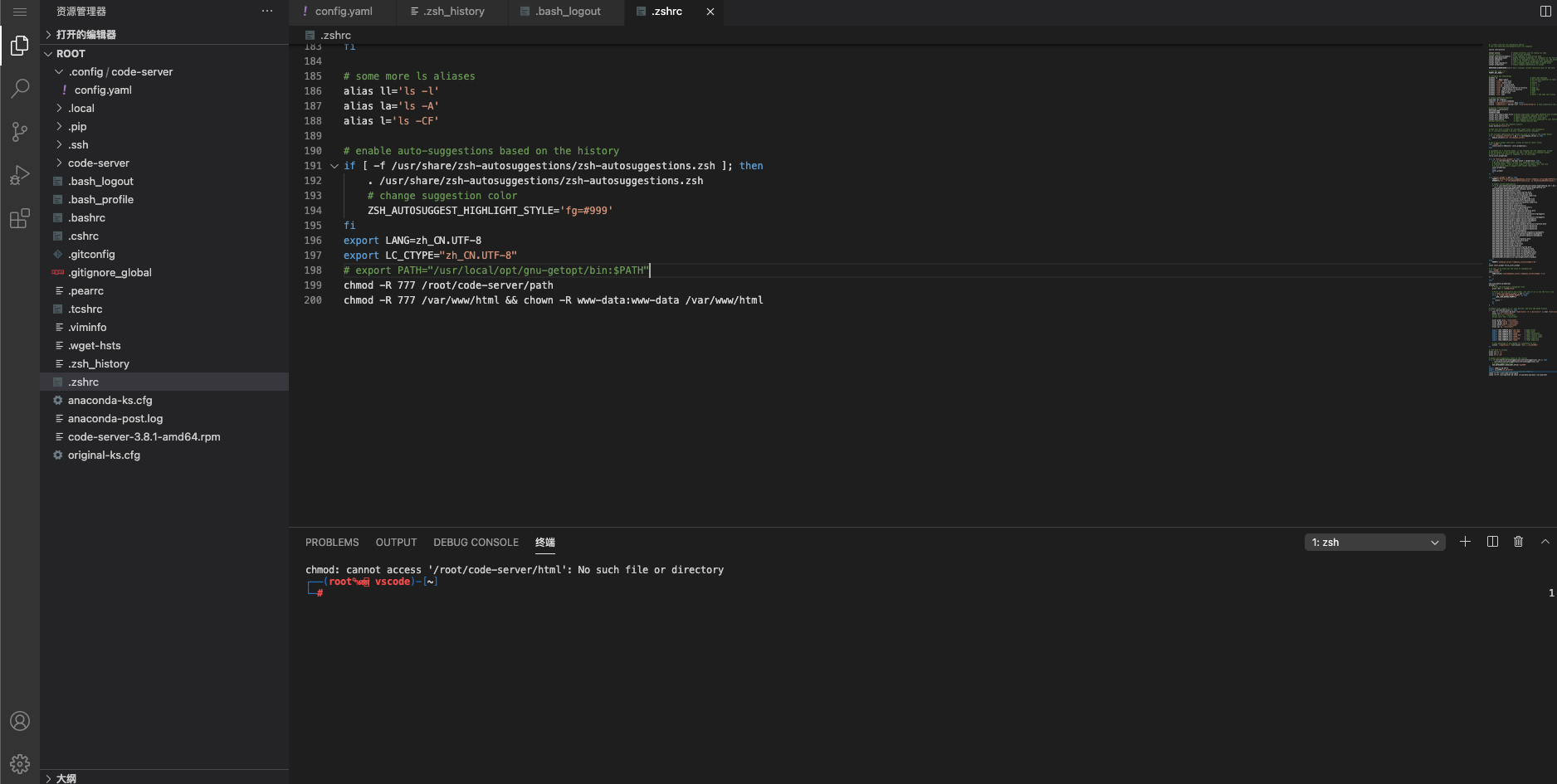This screenshot has width=1557, height=784.
Task: Open explorer more actions ellipsis
Action: [x=267, y=11]
